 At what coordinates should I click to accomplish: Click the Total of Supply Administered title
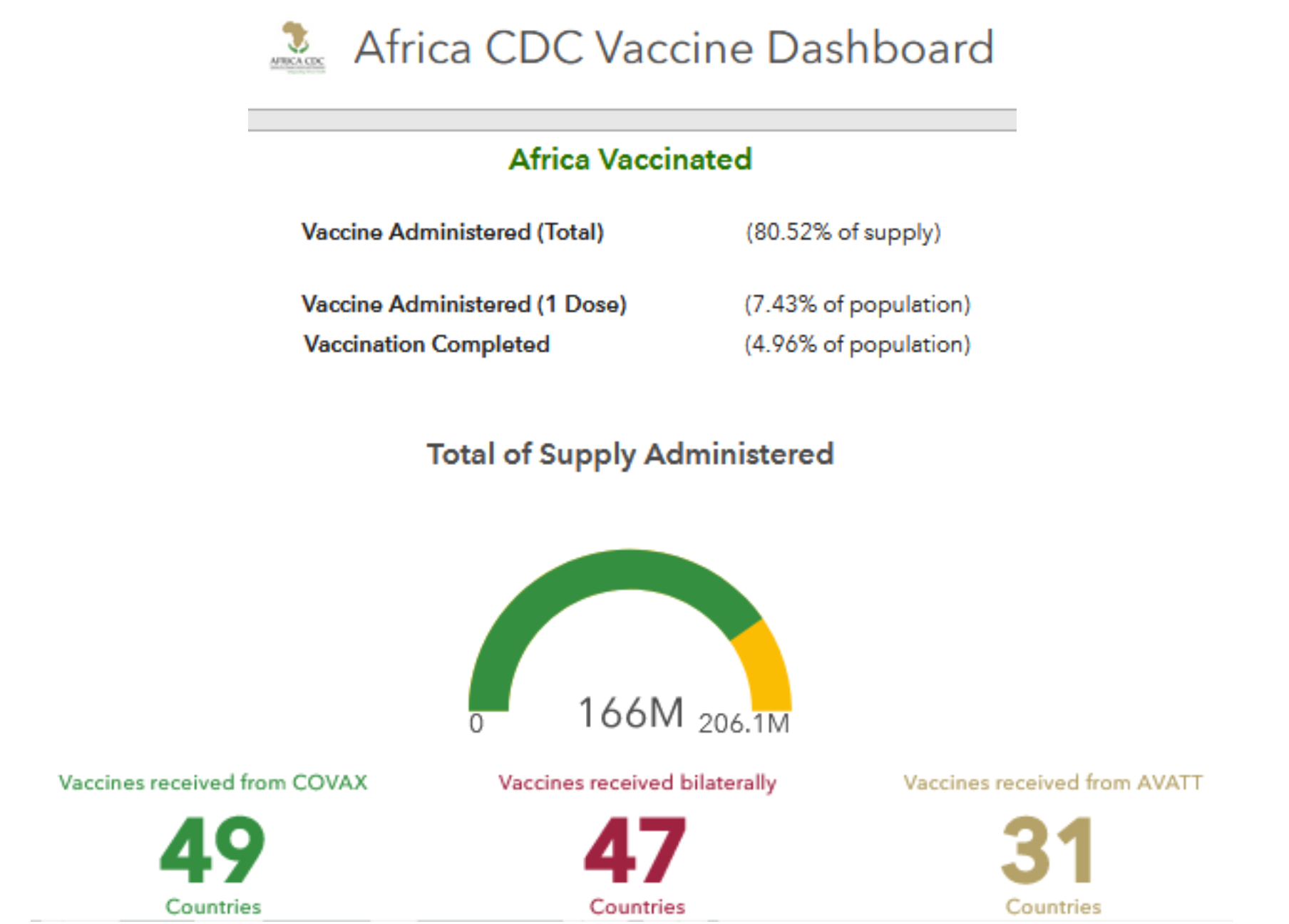point(630,454)
